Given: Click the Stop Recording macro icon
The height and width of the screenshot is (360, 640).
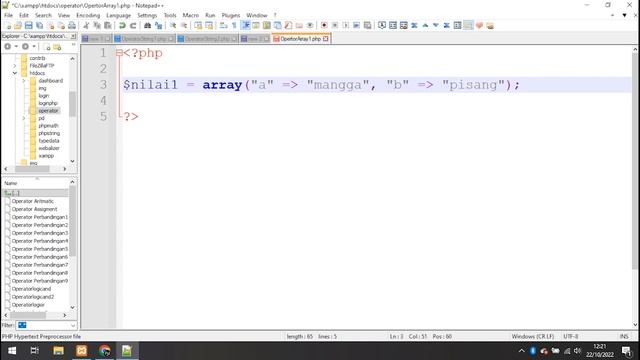Looking at the screenshot, I should (x=335, y=25).
